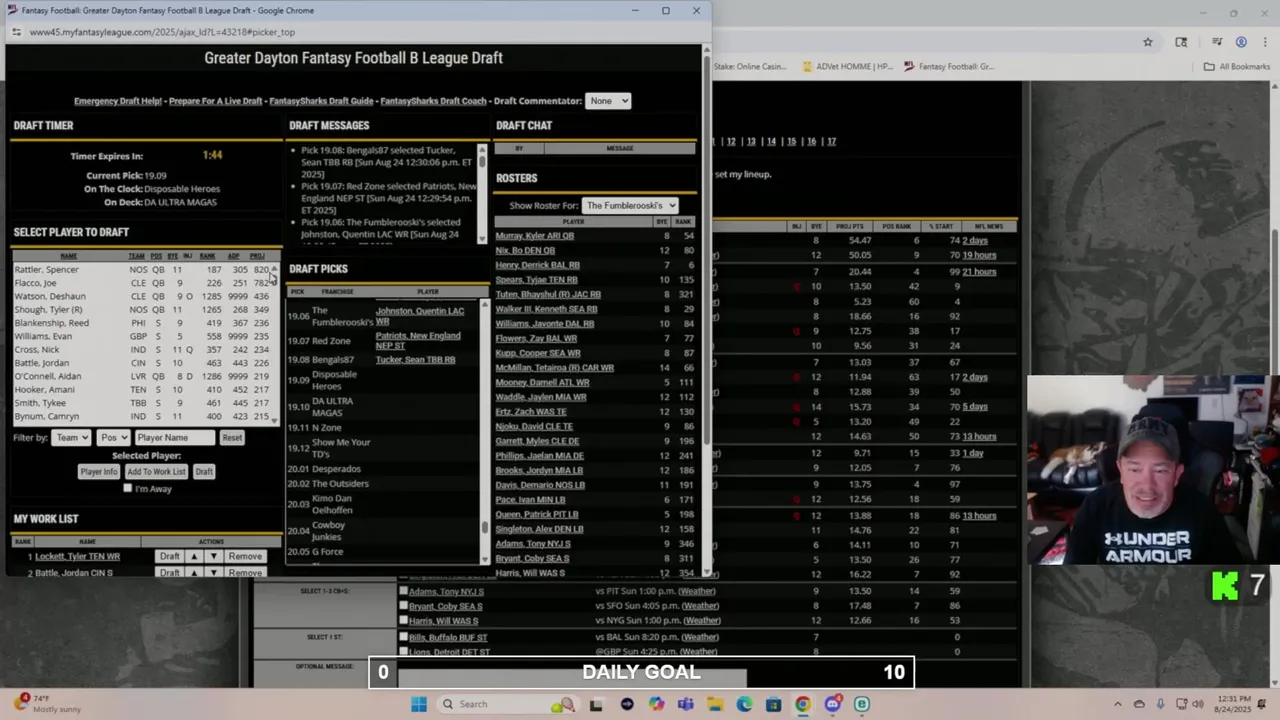Click the Draft Picks panel scrollbar

pos(486,430)
